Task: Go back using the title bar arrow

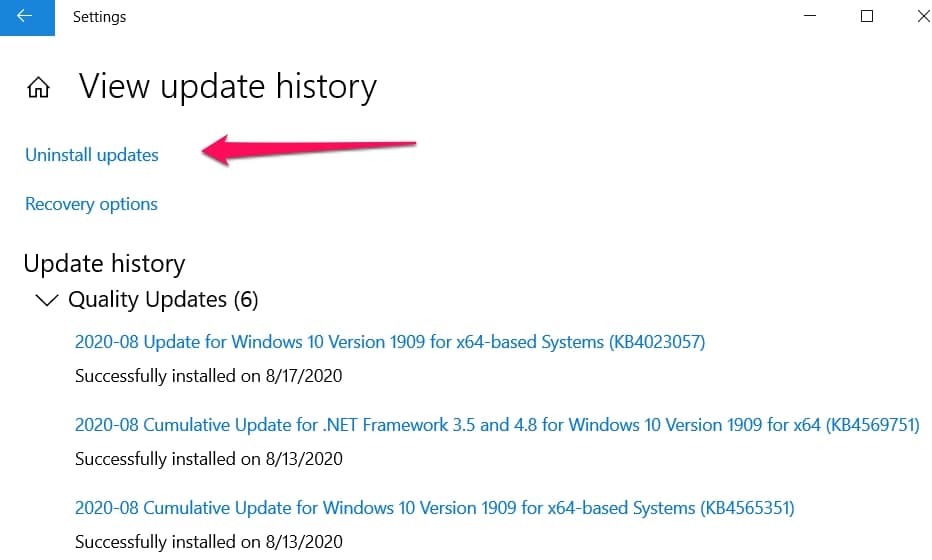Action: click(27, 17)
